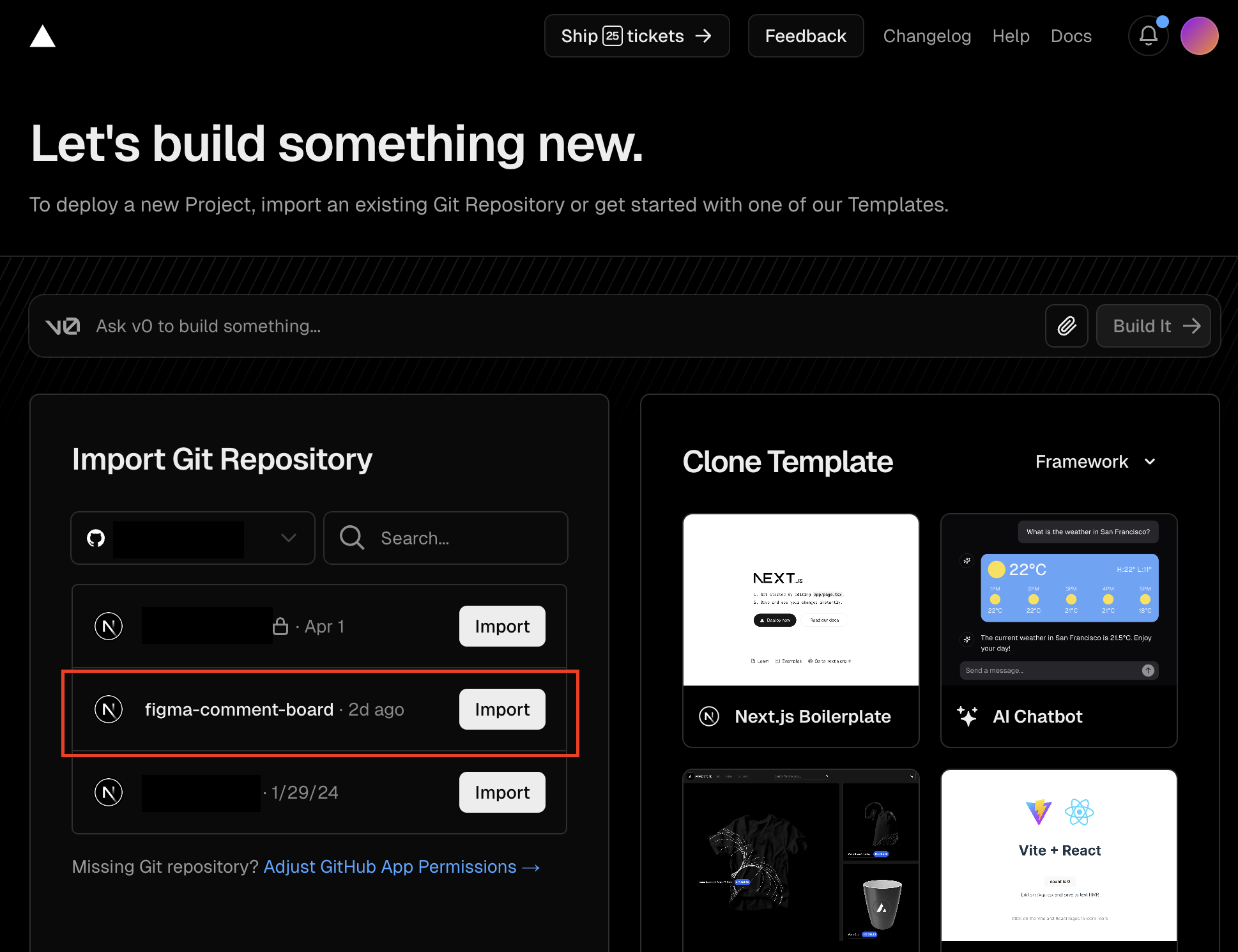The width and height of the screenshot is (1238, 952).
Task: Go to the Docs link
Action: [1071, 36]
